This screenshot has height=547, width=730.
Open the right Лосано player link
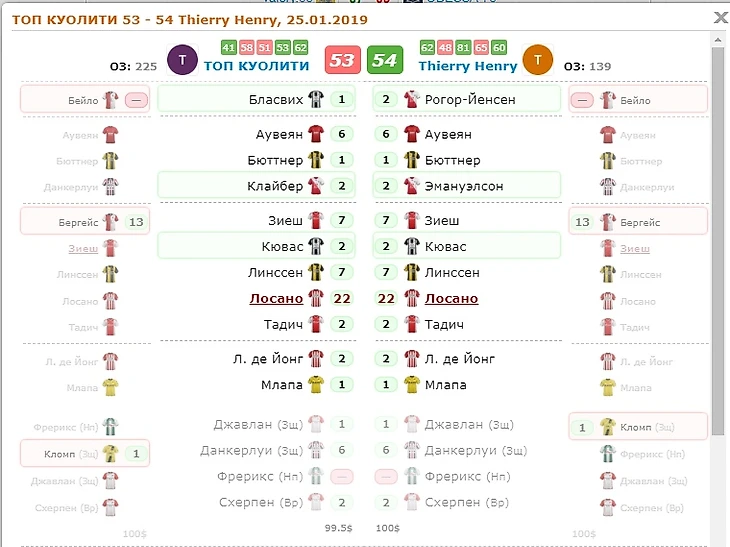452,298
